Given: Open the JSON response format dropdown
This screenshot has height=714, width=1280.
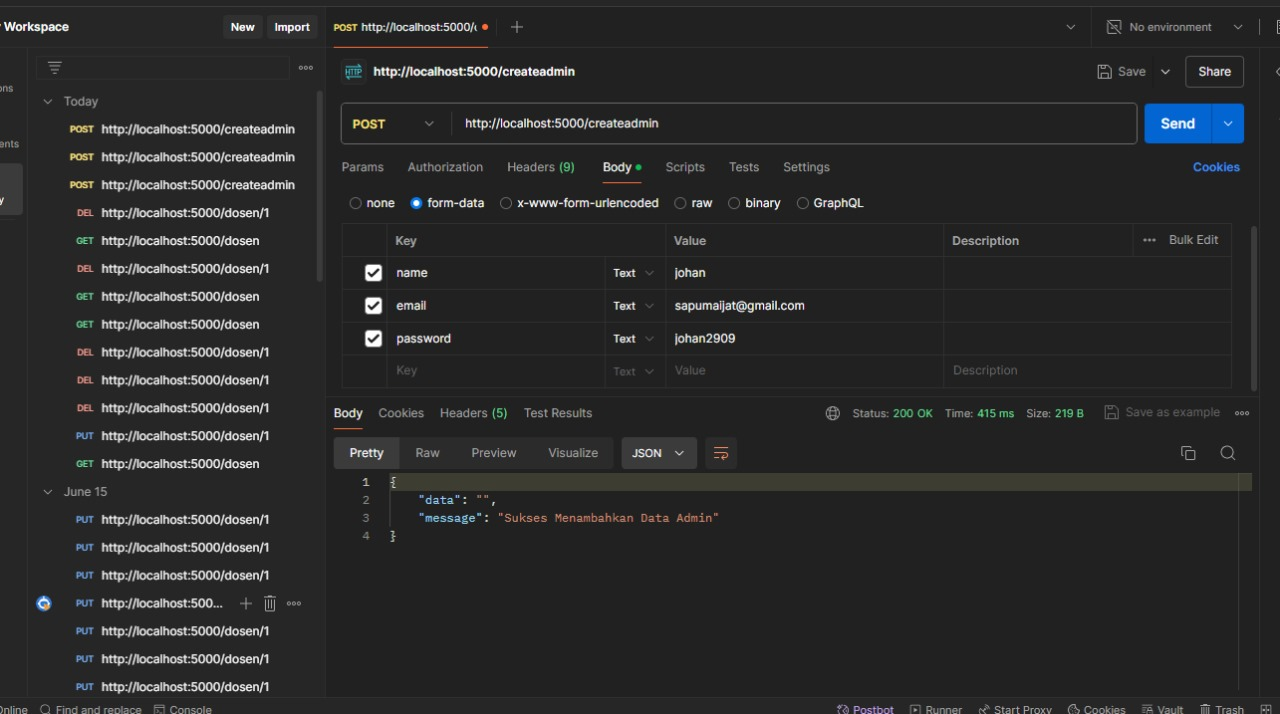Looking at the screenshot, I should tap(659, 453).
